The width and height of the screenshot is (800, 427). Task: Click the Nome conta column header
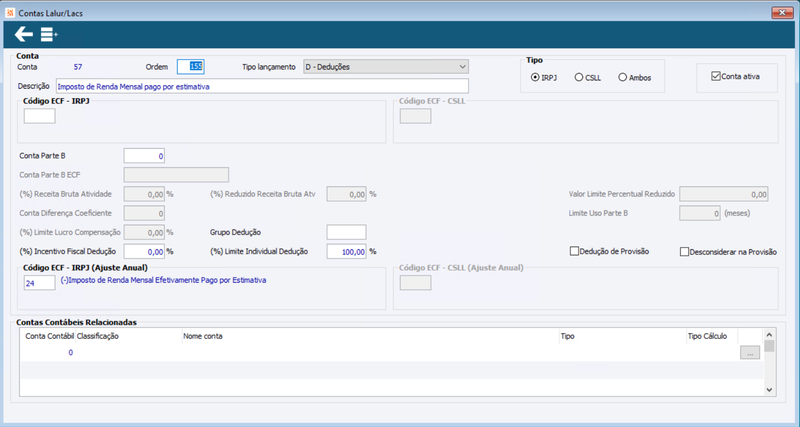[x=203, y=336]
